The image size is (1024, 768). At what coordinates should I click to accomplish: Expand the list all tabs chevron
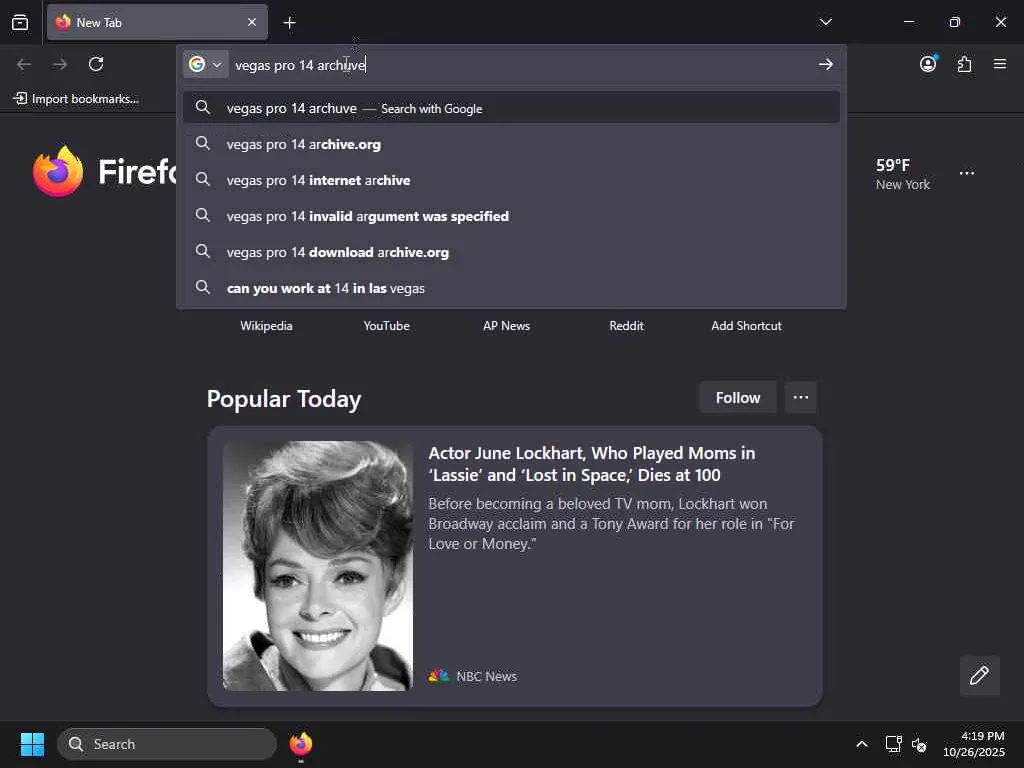pos(825,22)
